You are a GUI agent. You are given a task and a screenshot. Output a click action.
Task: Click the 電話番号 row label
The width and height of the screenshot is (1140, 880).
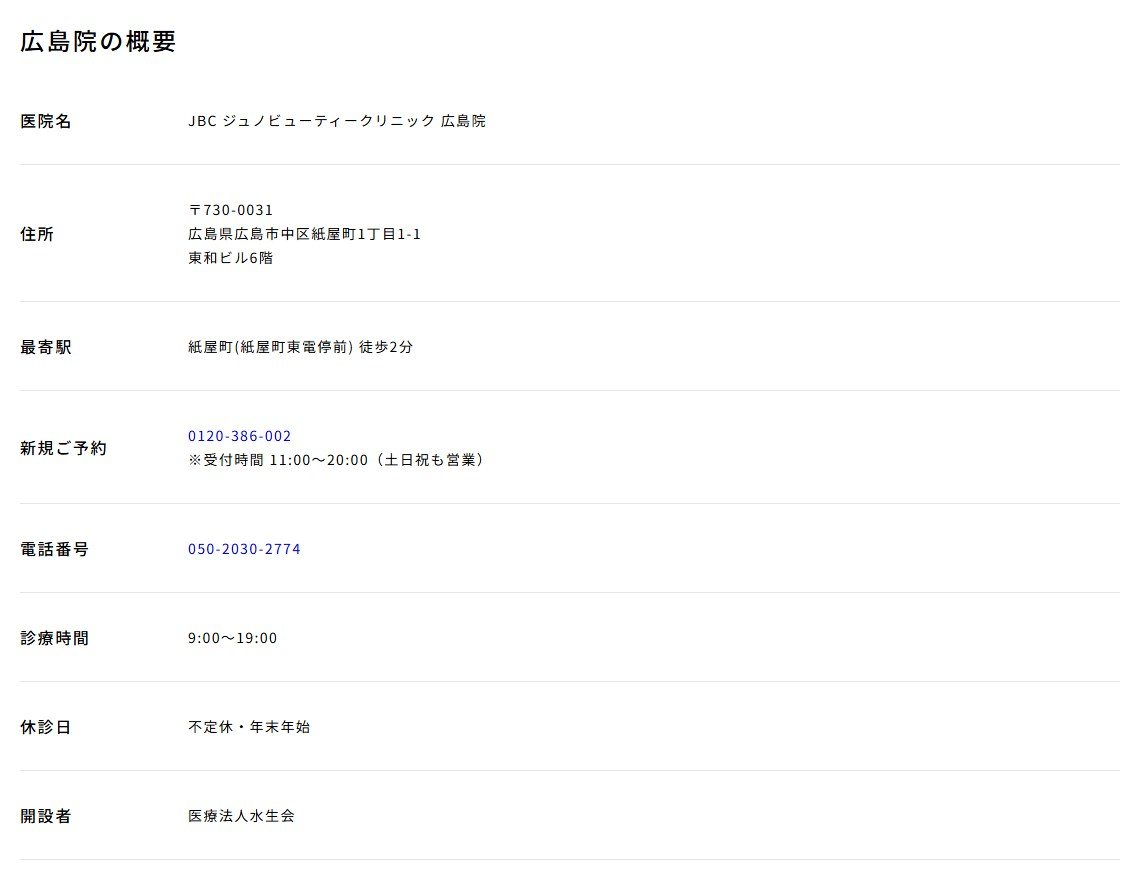coord(55,550)
